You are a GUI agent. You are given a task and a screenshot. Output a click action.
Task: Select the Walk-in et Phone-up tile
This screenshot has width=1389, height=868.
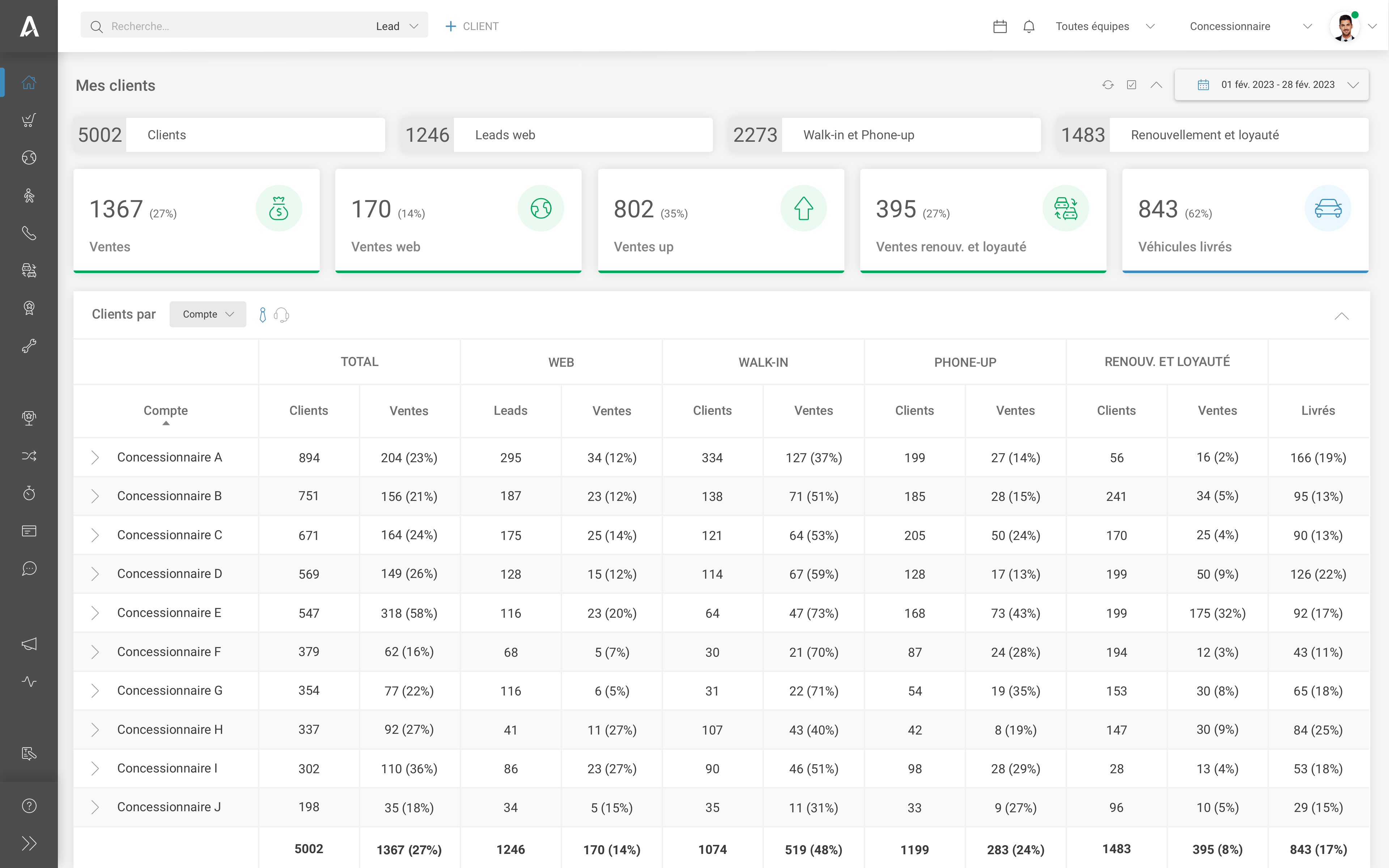[885, 135]
